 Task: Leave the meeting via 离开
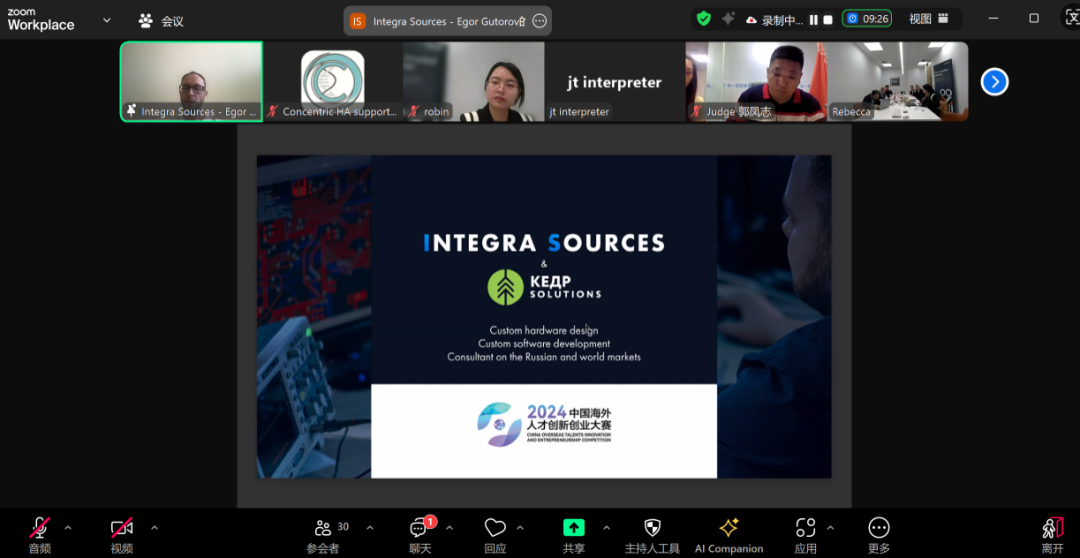click(1052, 535)
